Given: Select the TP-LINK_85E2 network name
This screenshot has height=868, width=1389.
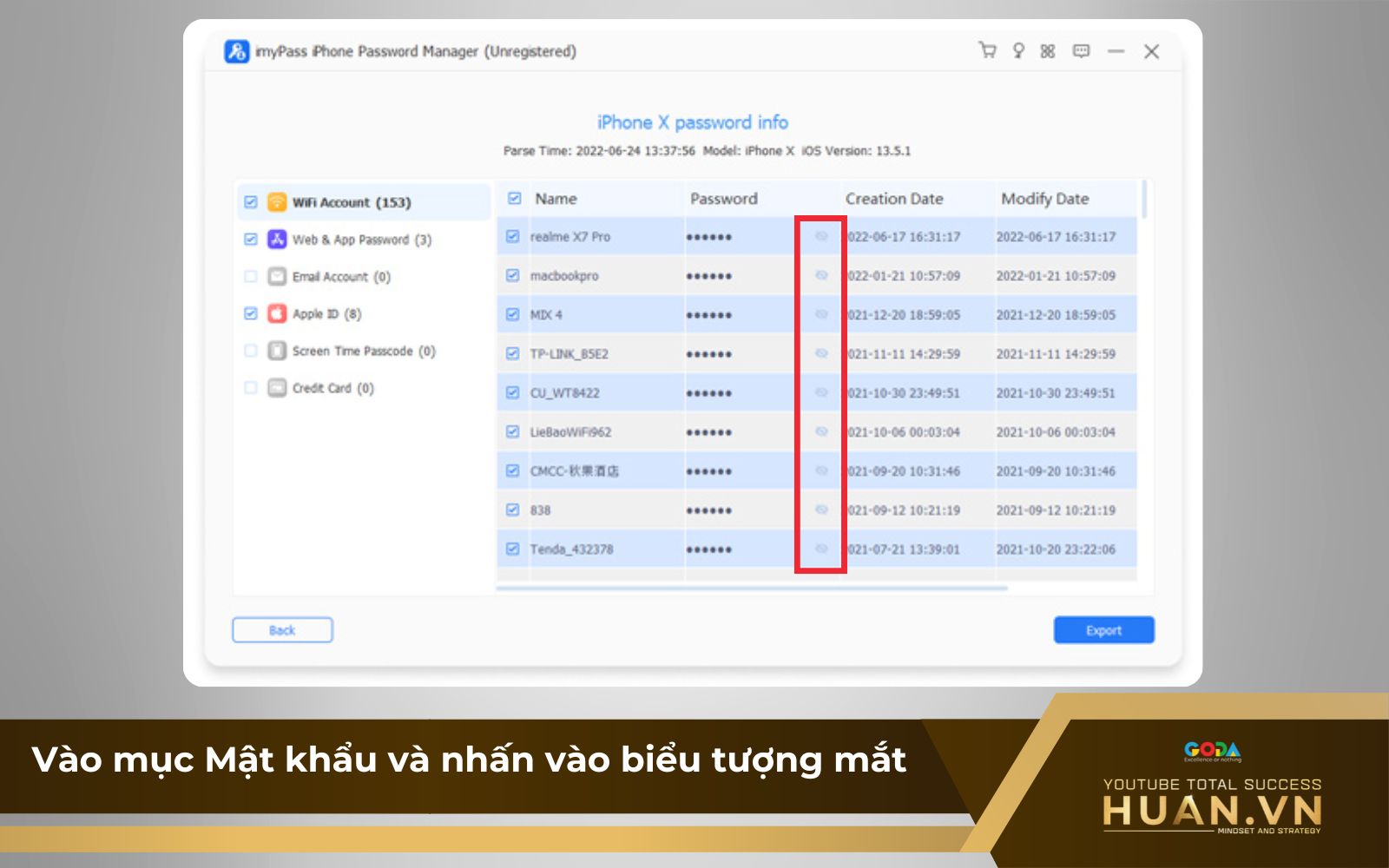Looking at the screenshot, I should 569,353.
